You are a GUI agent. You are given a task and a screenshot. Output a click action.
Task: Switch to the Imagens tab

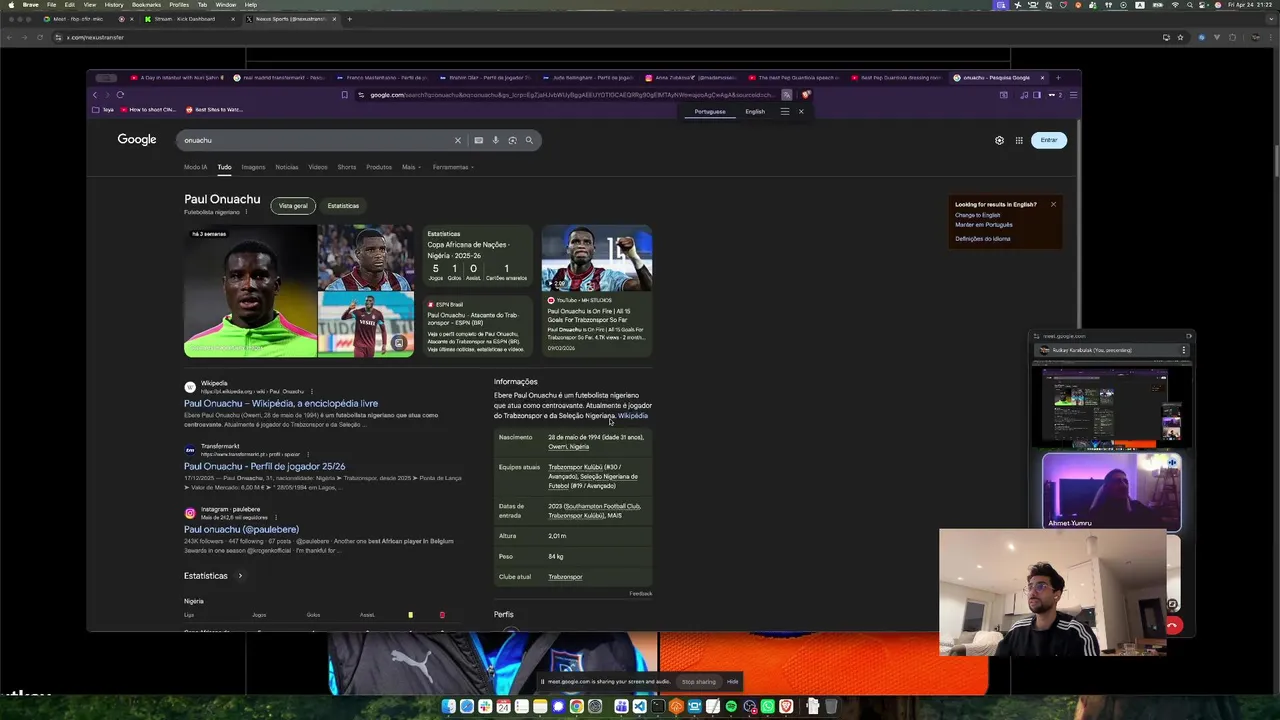(253, 167)
